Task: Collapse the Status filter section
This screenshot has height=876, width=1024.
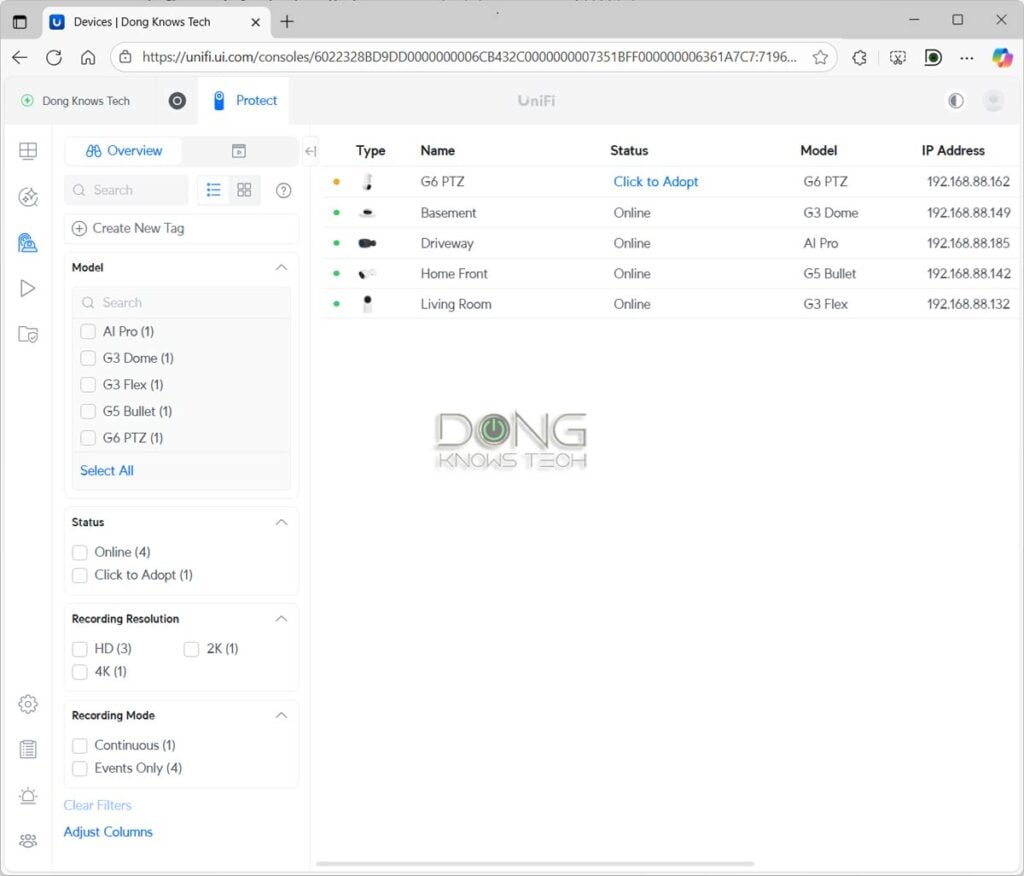Action: [281, 522]
